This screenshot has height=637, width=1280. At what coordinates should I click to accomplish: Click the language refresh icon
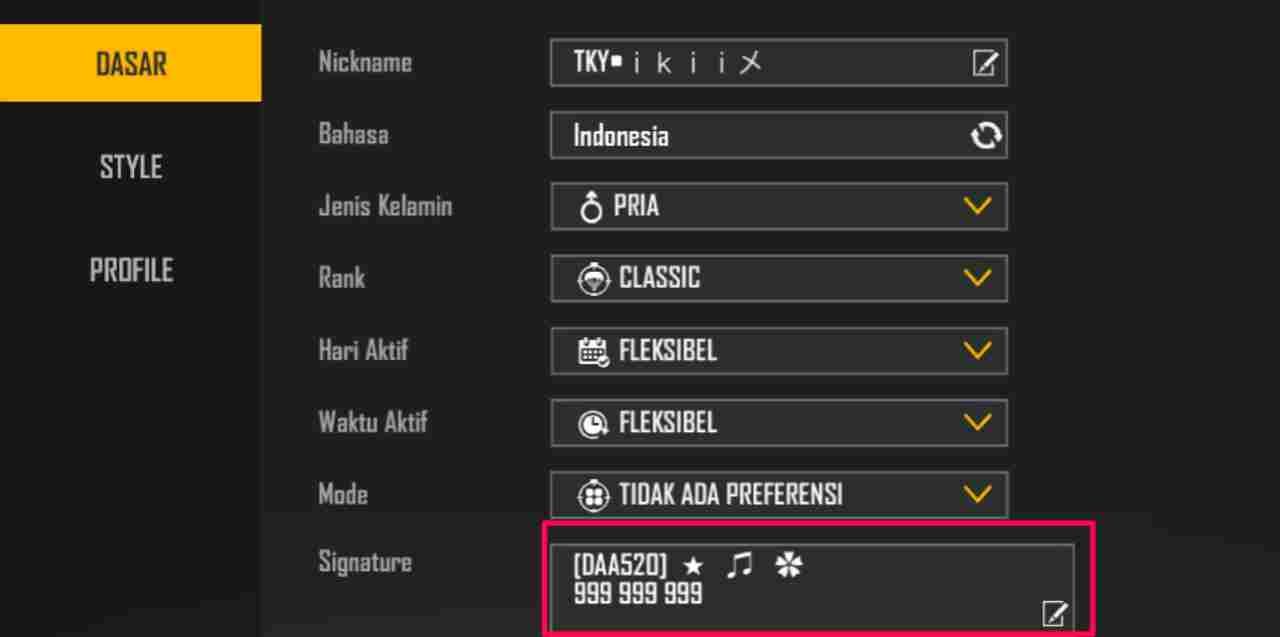(985, 136)
